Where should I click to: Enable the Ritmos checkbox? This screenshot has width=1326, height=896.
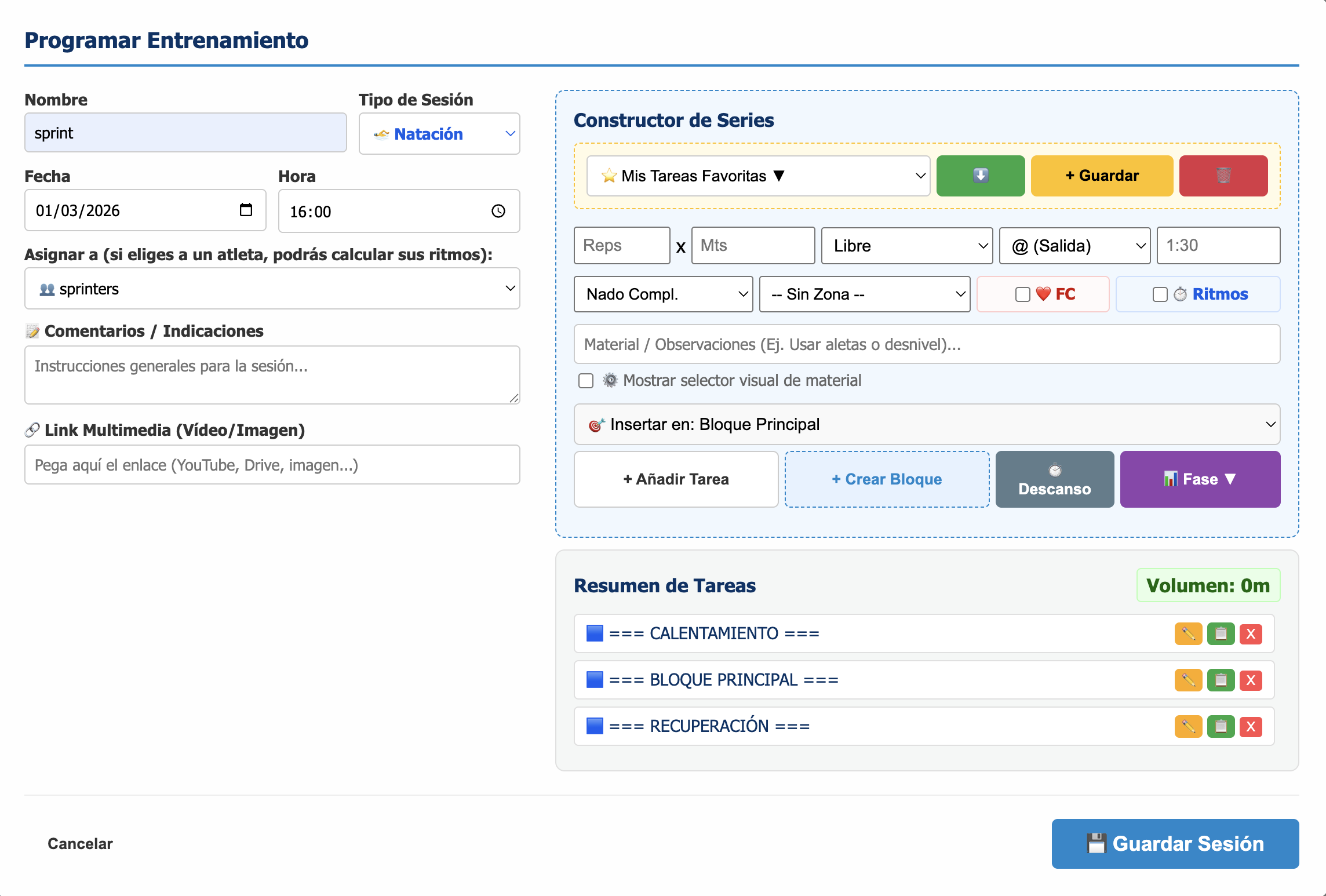1160,294
